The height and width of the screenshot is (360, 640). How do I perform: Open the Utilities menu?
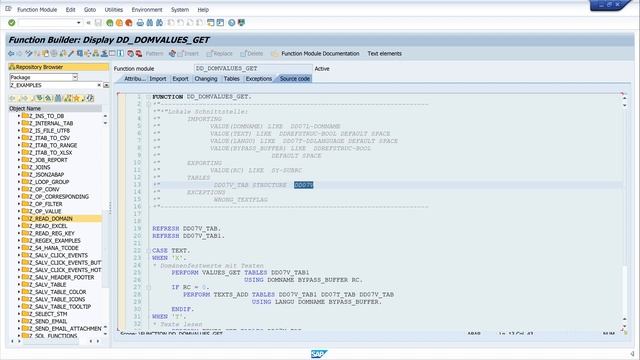tap(113, 9)
